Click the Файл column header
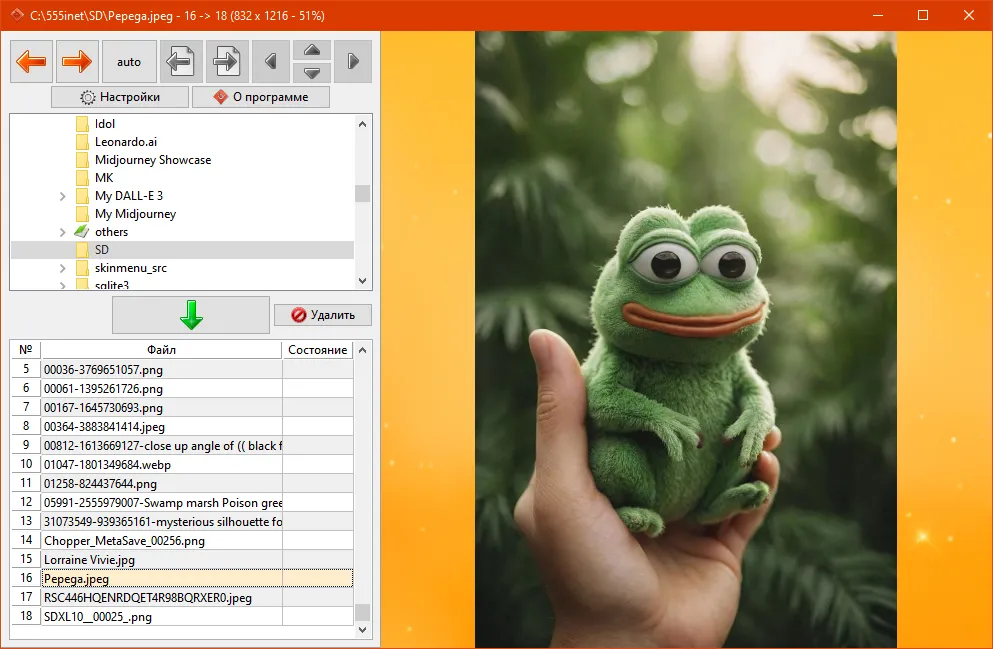The image size is (993, 649). click(x=161, y=350)
